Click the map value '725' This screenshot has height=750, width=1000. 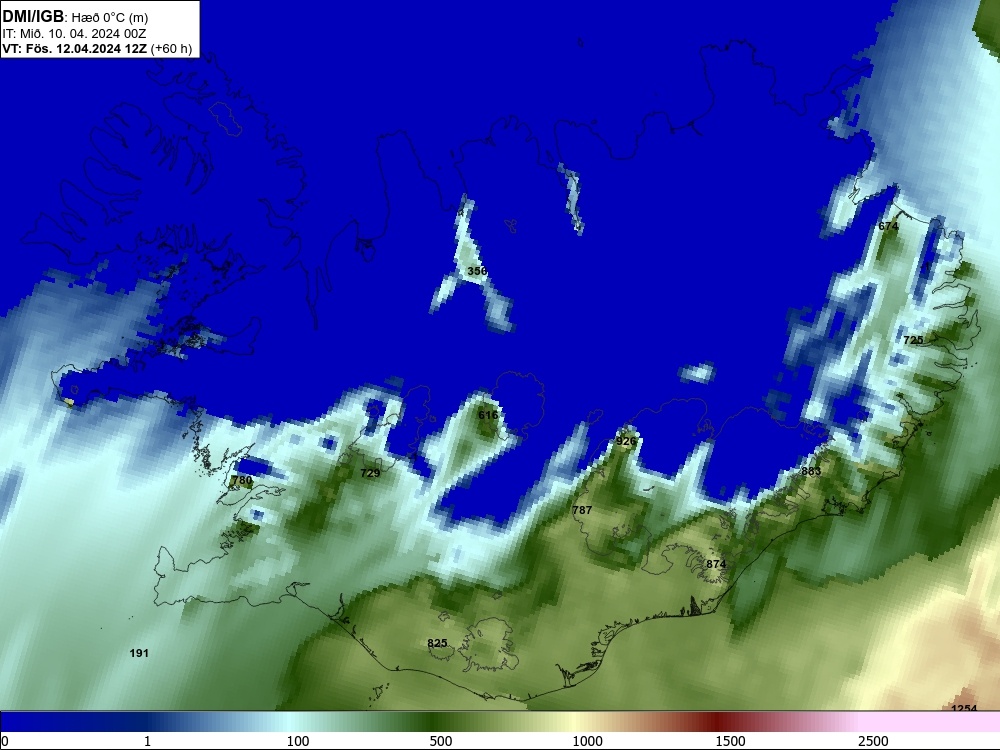point(913,340)
